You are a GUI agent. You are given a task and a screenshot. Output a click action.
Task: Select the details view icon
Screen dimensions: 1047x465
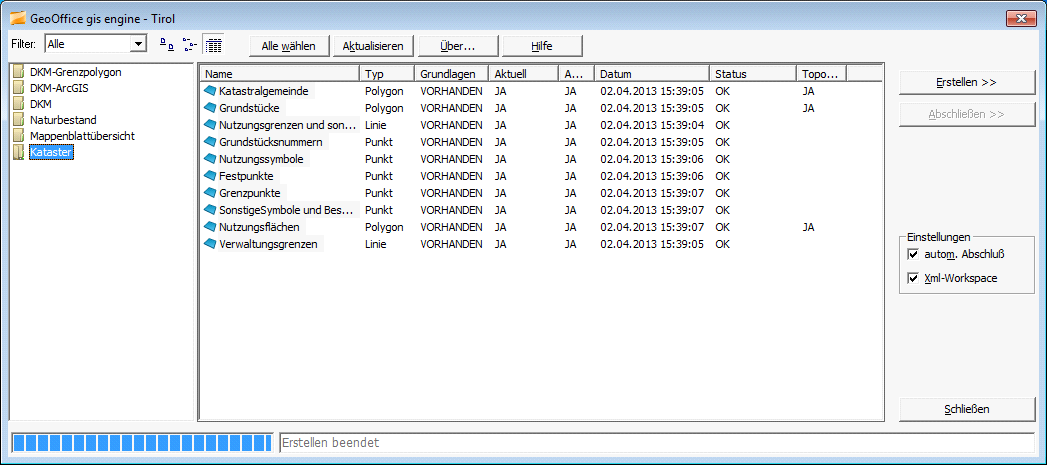tap(212, 45)
